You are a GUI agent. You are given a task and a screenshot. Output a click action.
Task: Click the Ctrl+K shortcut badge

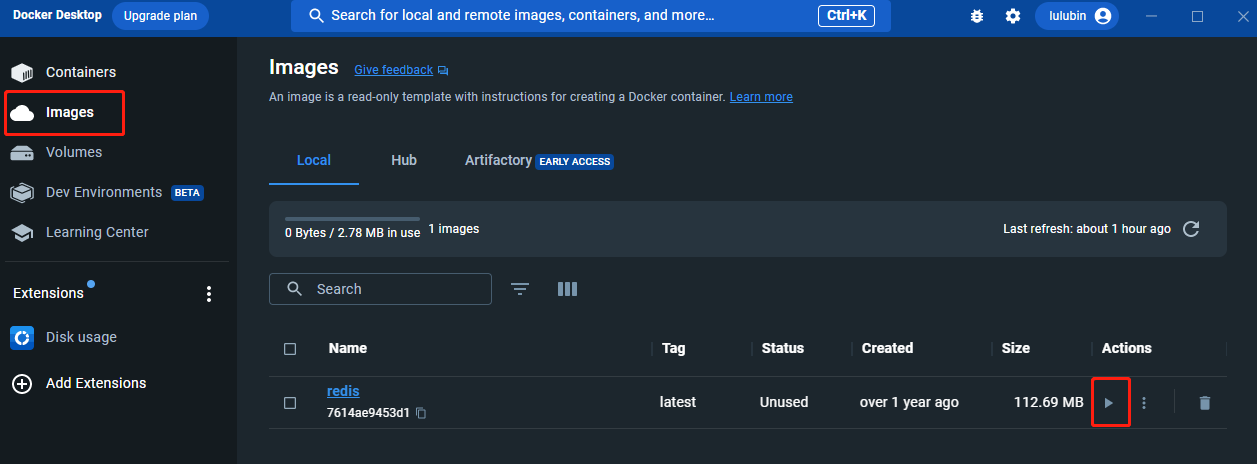846,16
